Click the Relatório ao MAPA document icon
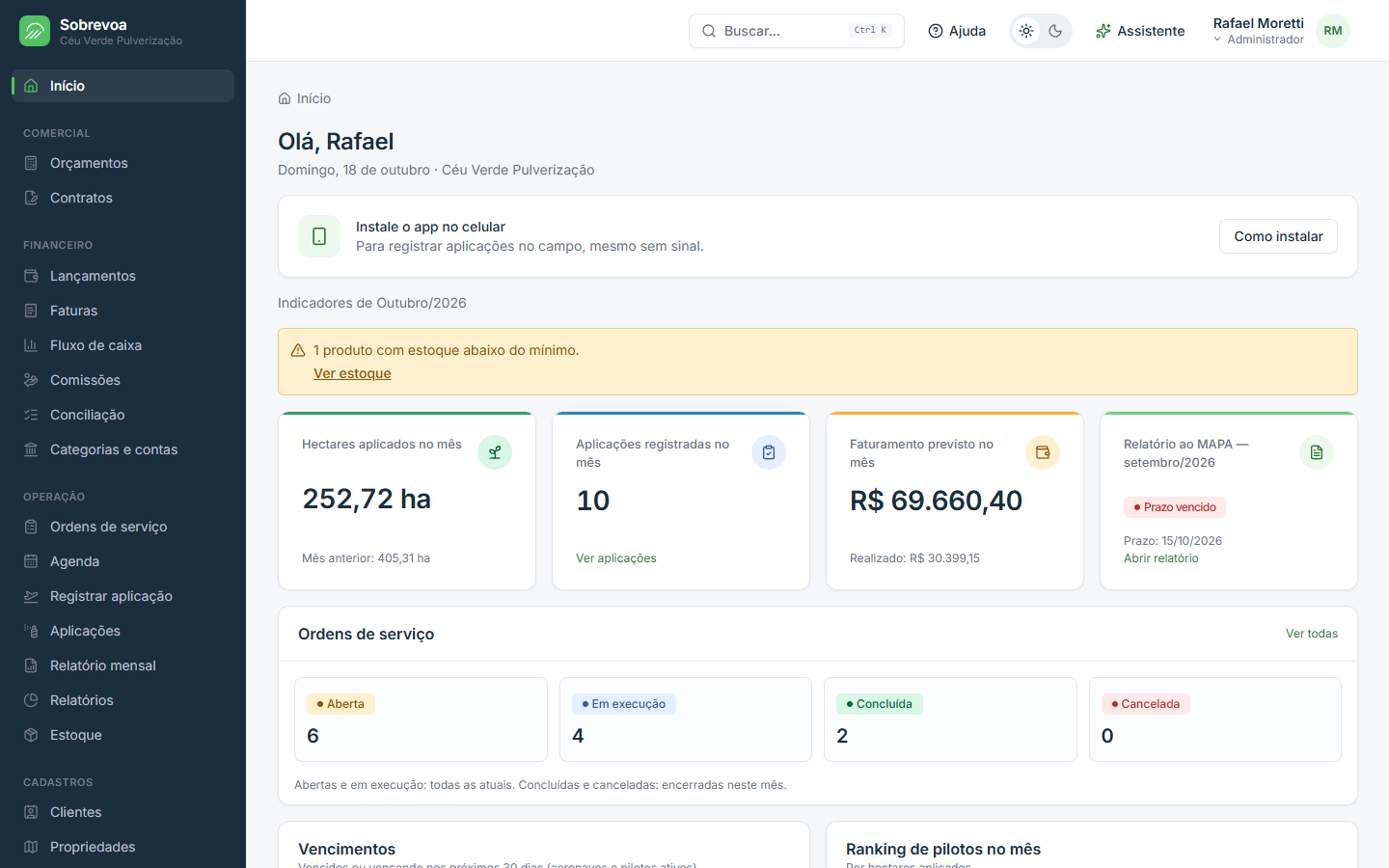 [x=1317, y=452]
